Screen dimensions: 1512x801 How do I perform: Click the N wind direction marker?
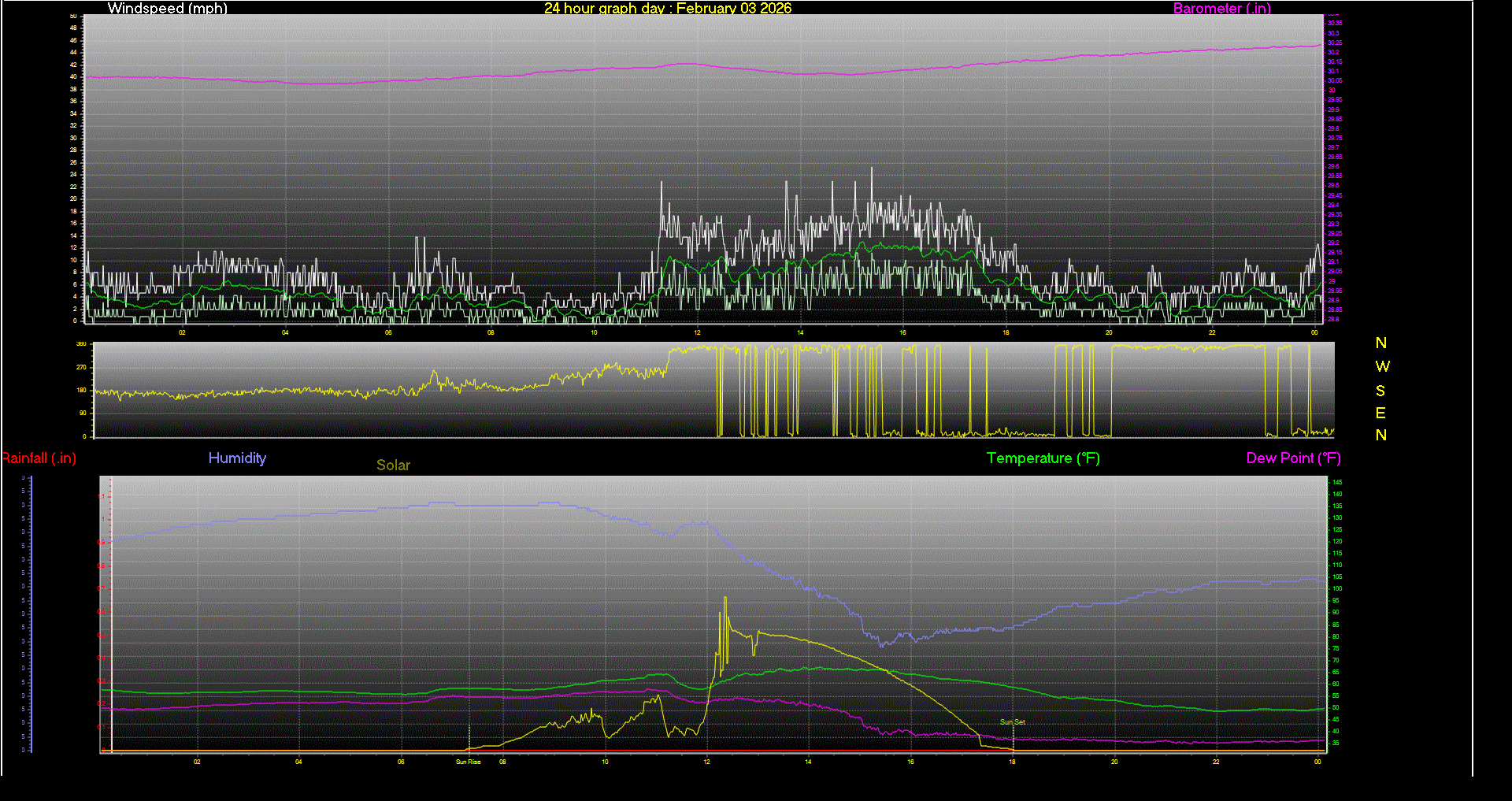(x=1380, y=343)
